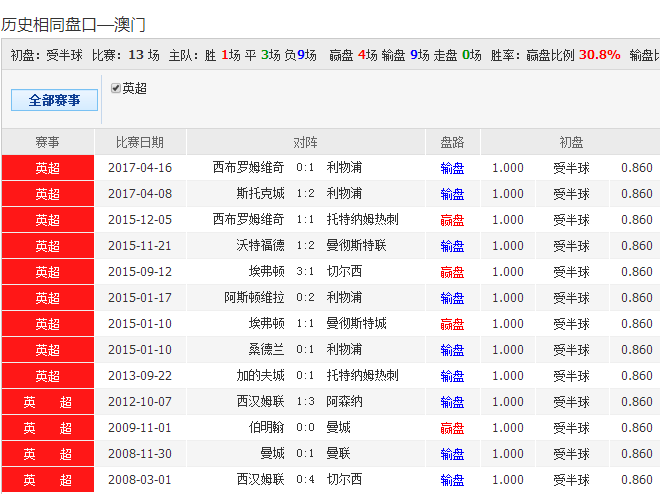Click the 初盘: 受半球 summary label
The image size is (660, 494).
[x=47, y=55]
